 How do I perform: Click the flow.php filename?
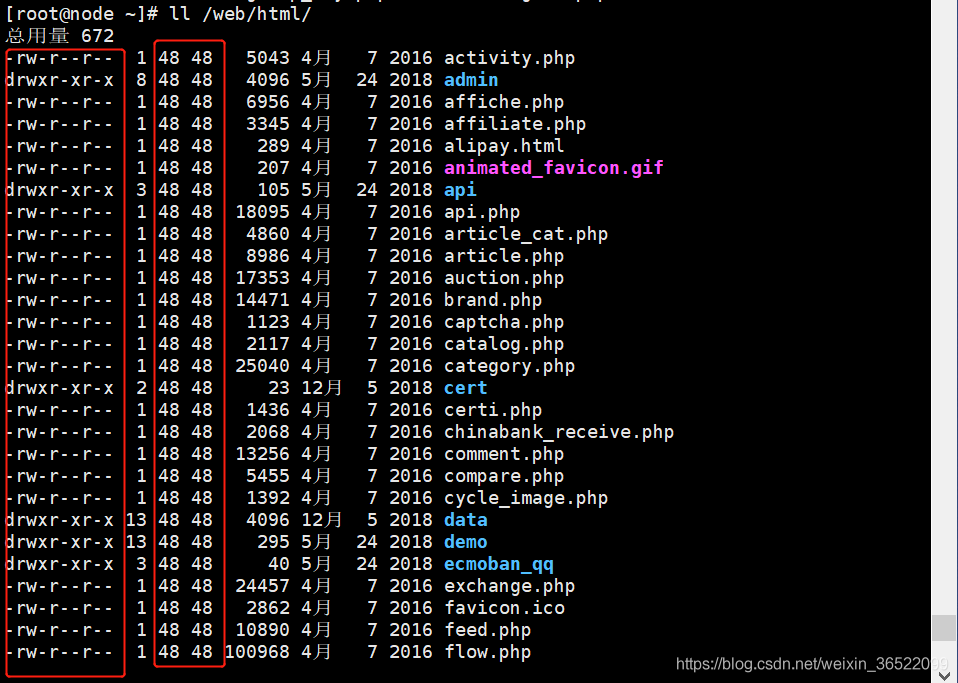[487, 652]
